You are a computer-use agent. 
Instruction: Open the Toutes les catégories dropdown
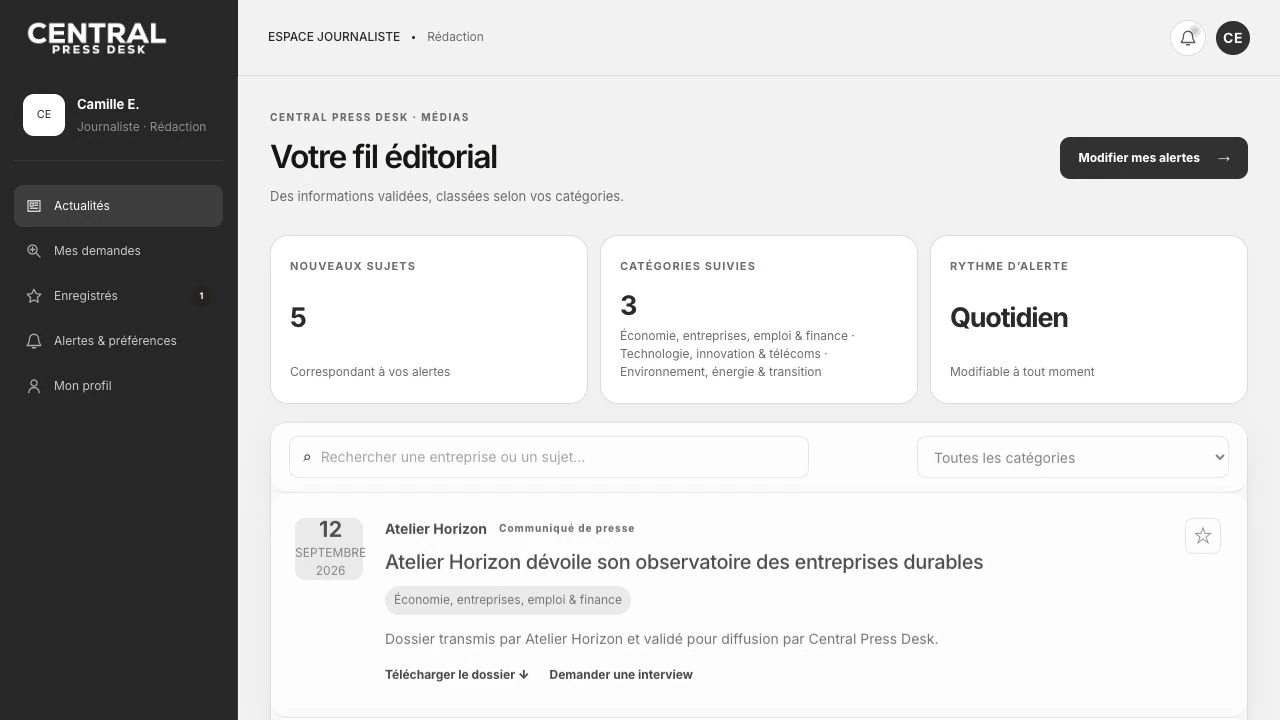(1072, 457)
